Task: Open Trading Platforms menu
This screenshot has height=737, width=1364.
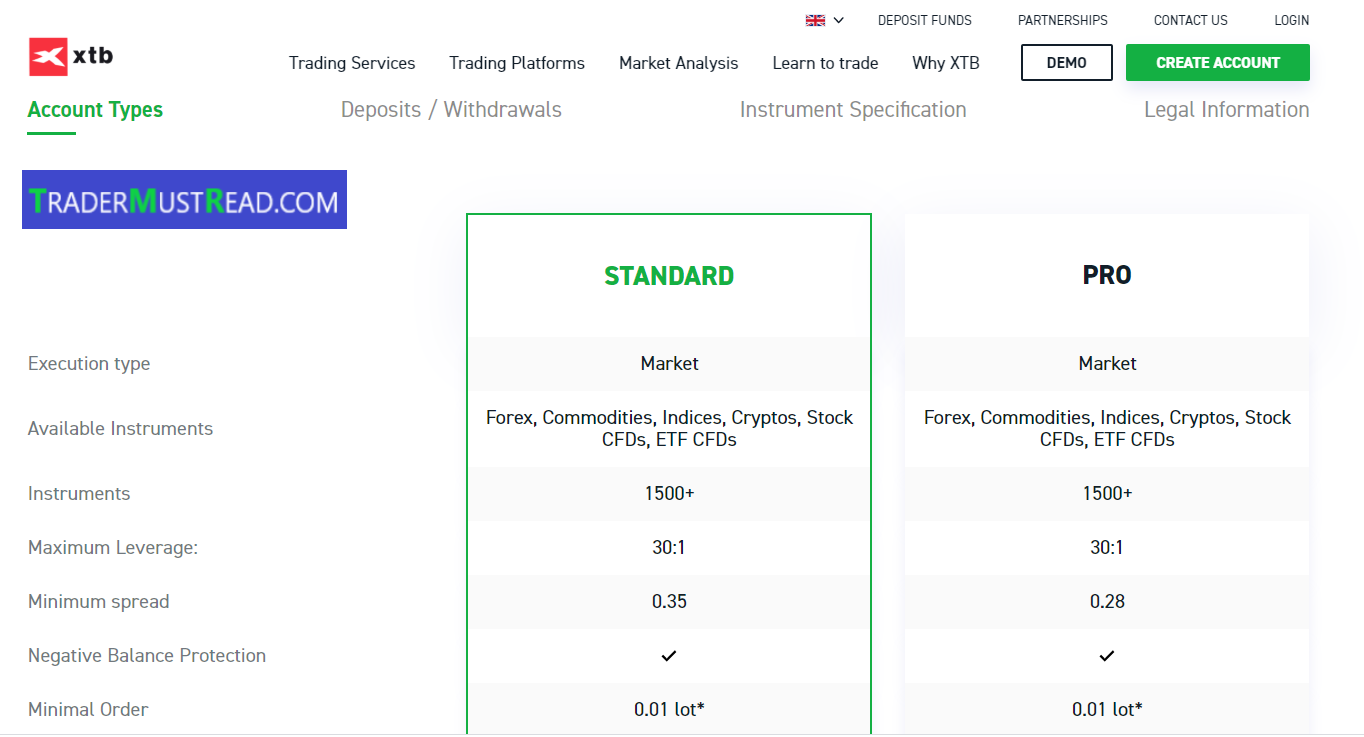Action: coord(517,63)
